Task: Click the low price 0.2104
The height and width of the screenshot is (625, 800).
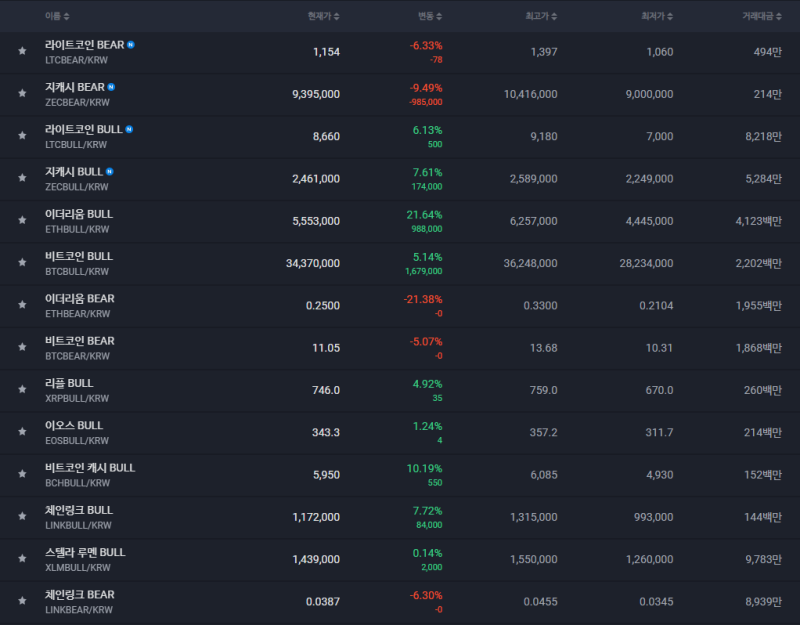Action: pos(657,306)
